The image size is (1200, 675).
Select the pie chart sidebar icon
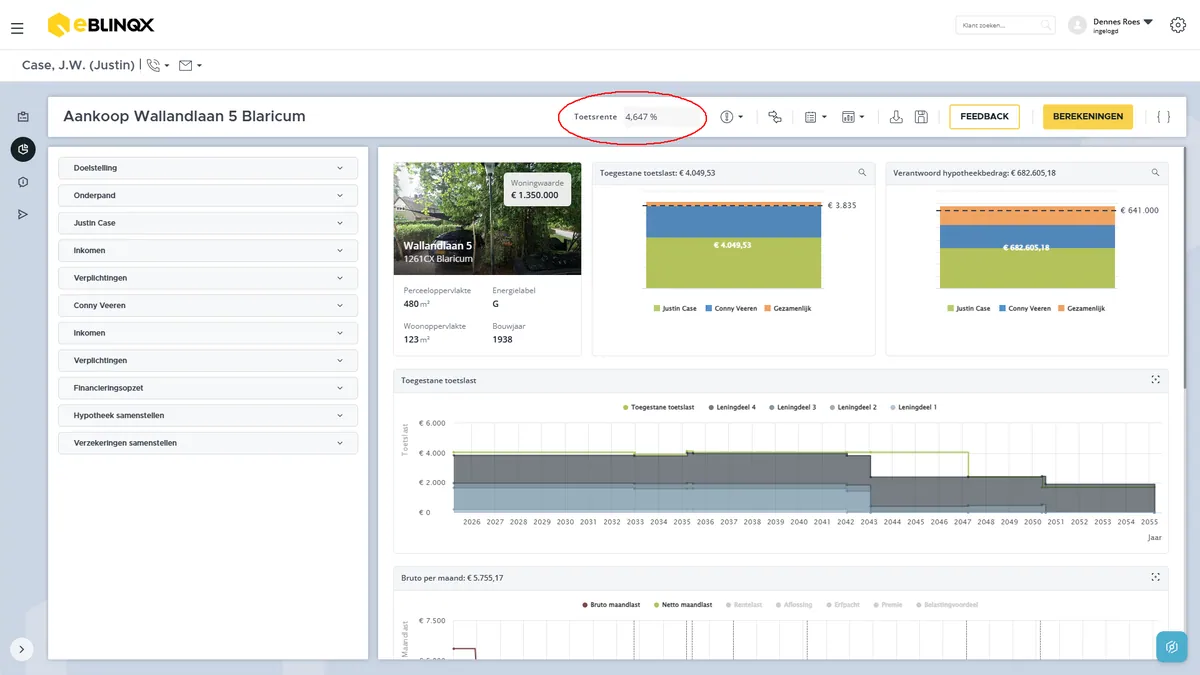(x=23, y=149)
